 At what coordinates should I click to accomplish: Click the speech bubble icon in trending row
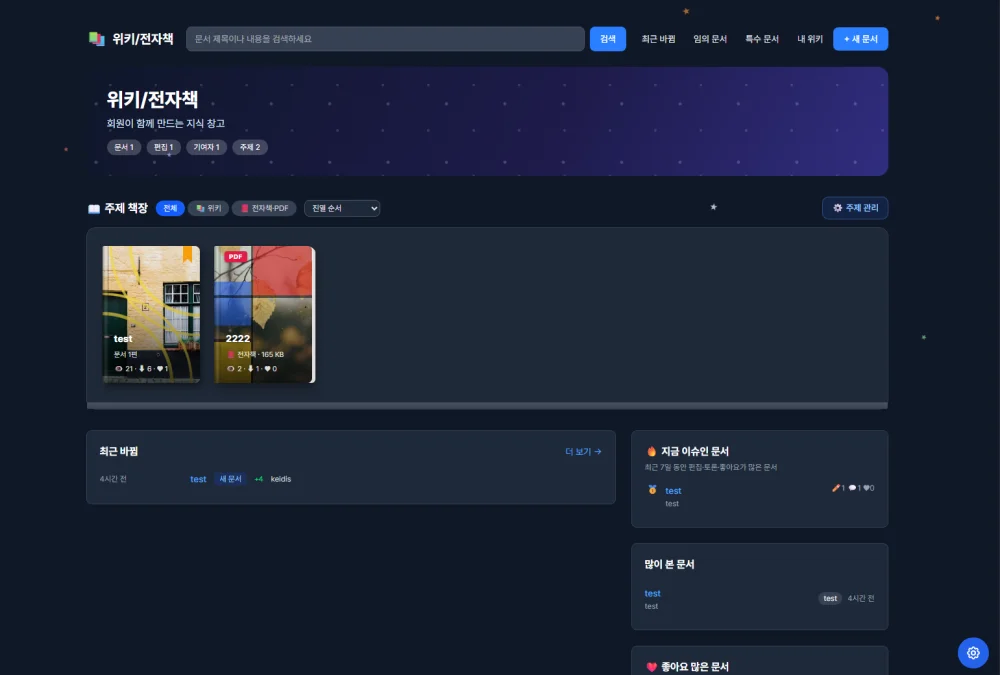[x=852, y=488]
